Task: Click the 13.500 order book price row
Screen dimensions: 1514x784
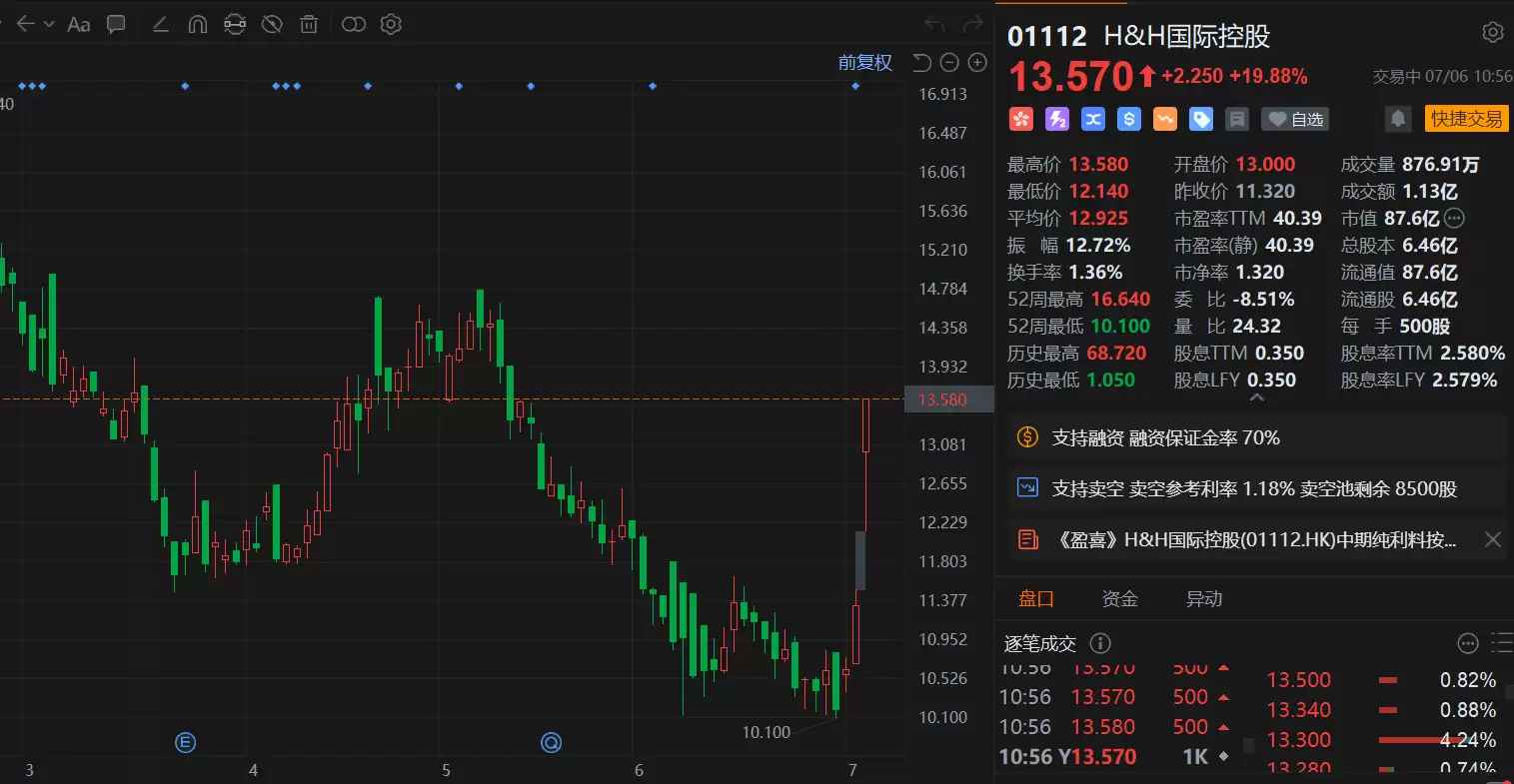Action: 1382,680
